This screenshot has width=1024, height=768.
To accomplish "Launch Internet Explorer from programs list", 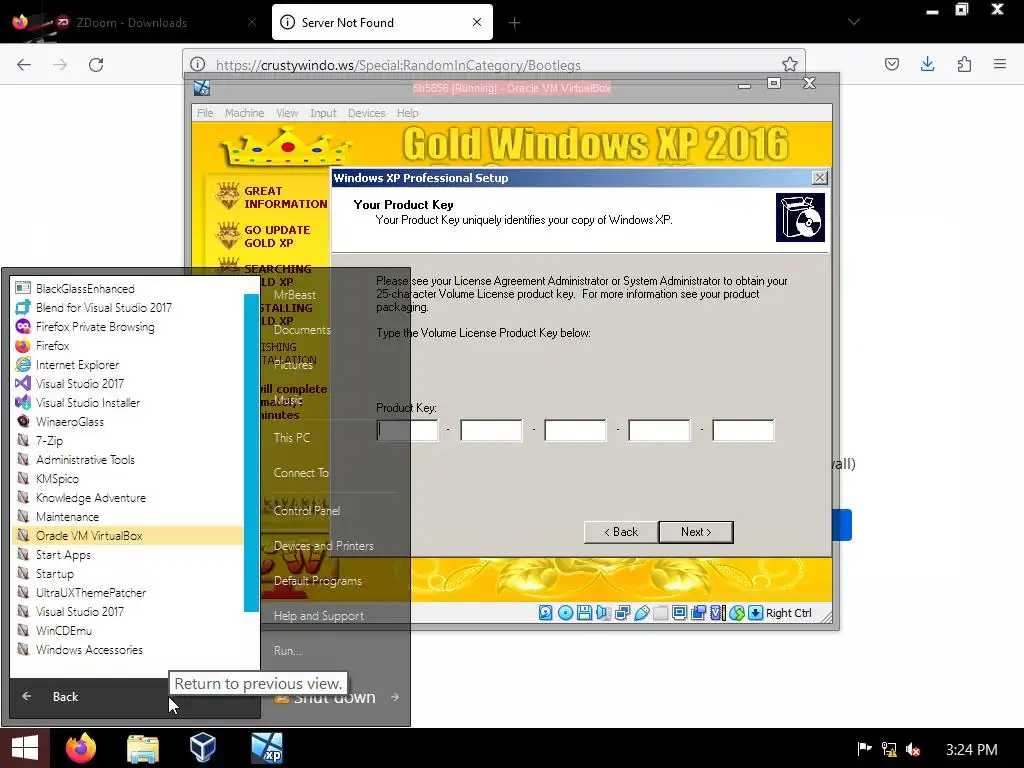I will [128, 364].
